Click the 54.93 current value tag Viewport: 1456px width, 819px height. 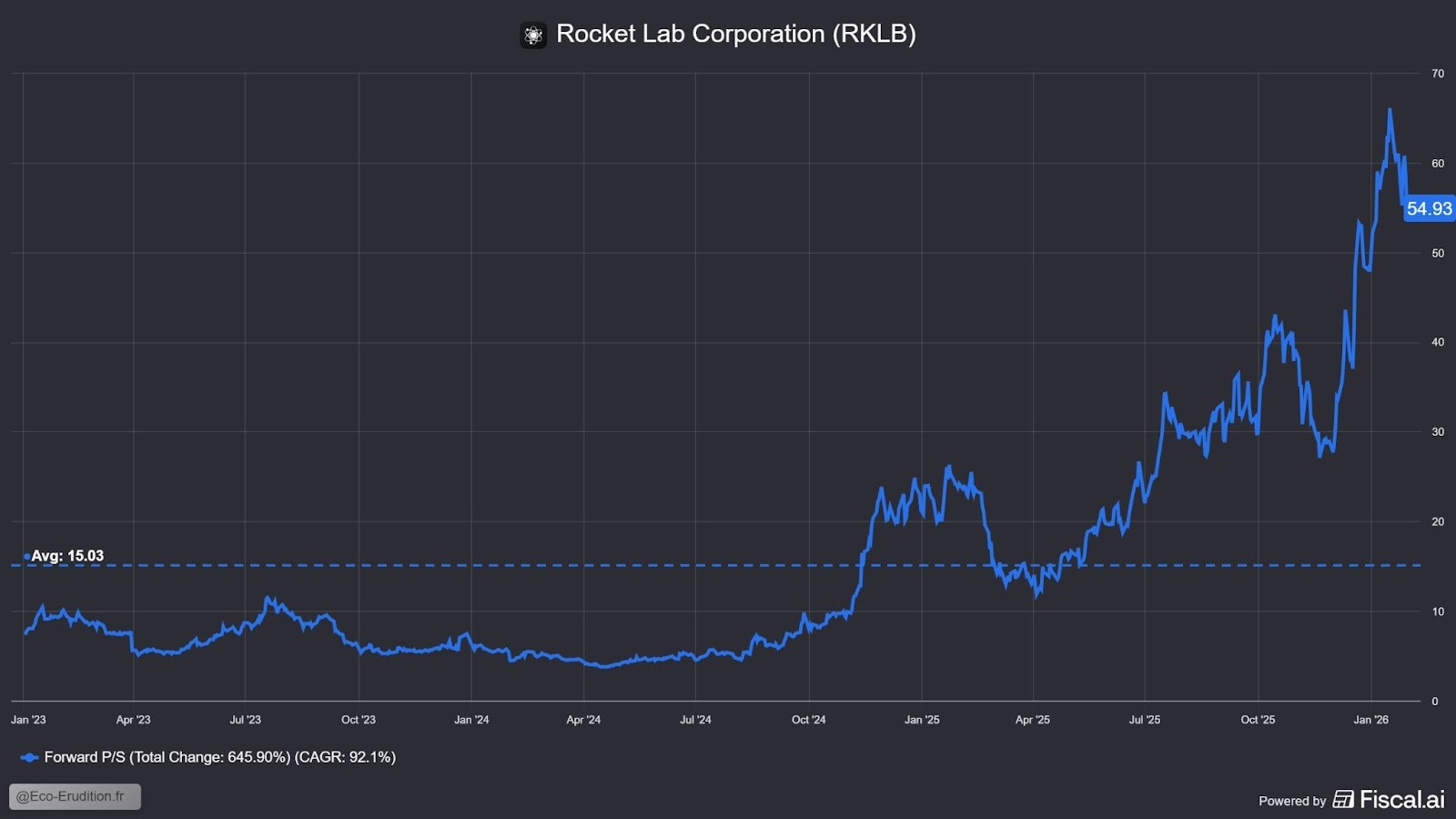[1429, 208]
